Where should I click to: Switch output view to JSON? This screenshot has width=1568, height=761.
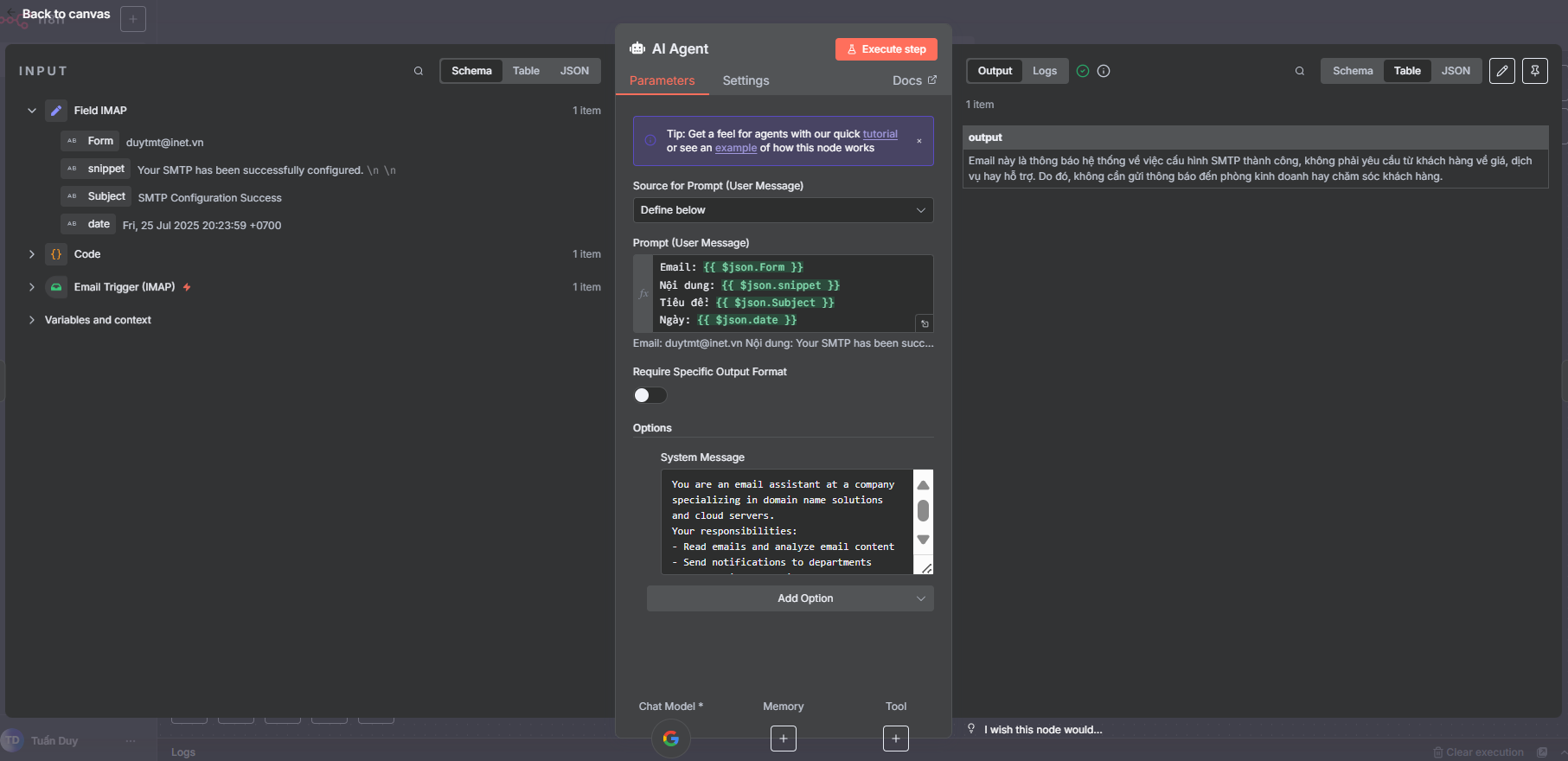click(x=1456, y=71)
